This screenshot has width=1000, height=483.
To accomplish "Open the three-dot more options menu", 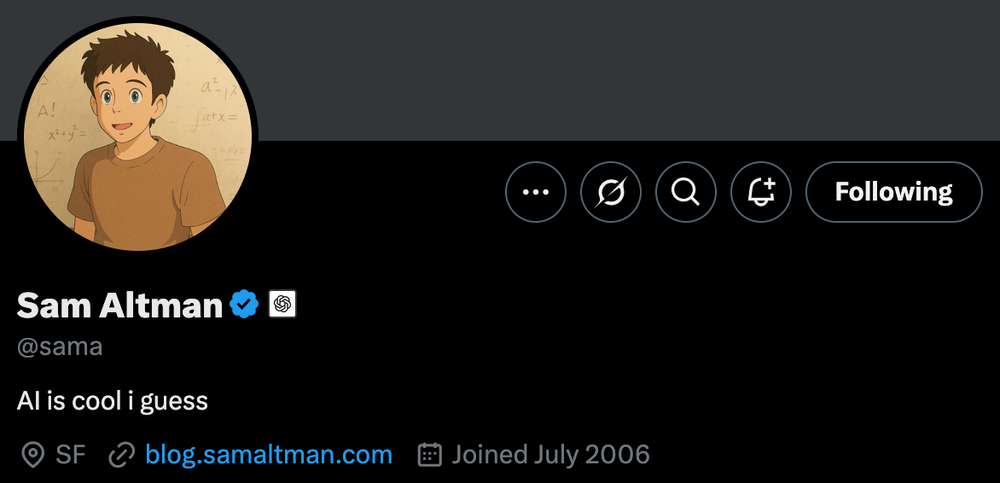I will (536, 191).
